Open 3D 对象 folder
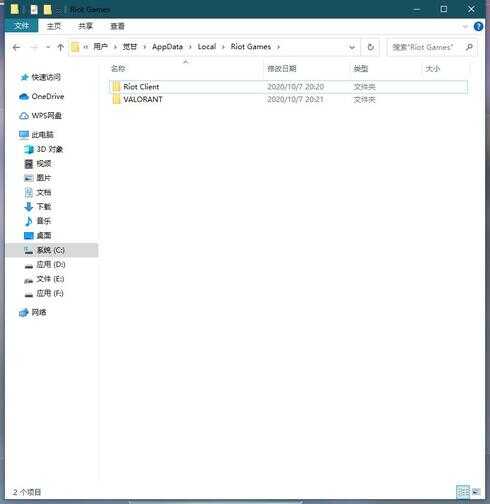490x504 pixels. [43, 149]
